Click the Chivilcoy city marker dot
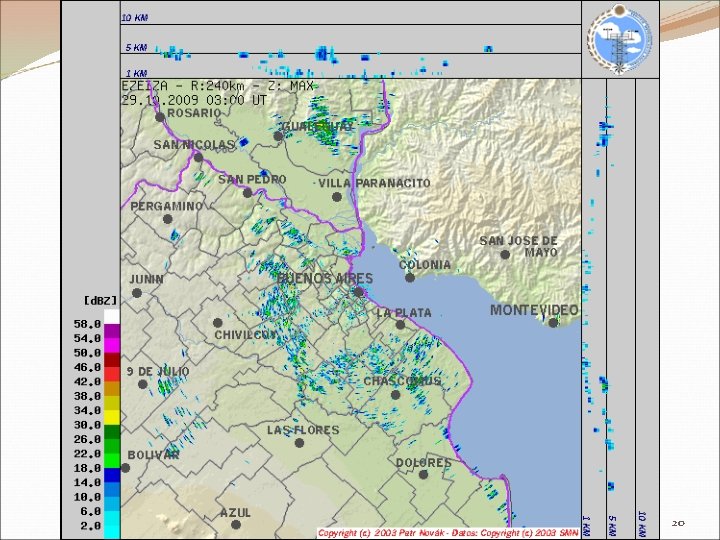The width and height of the screenshot is (720, 540). pos(218,323)
